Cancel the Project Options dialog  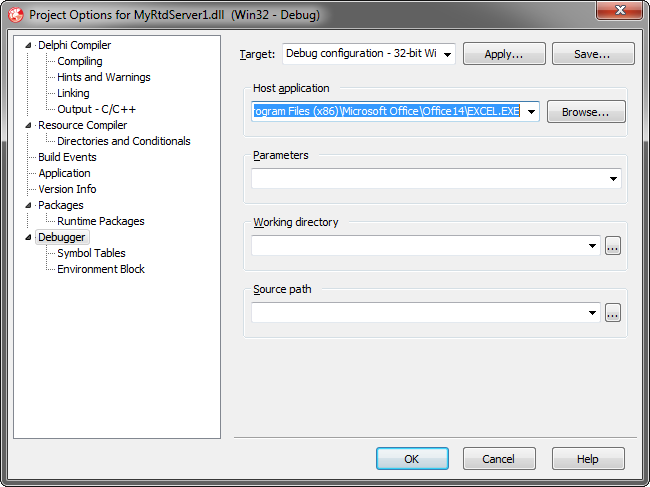tap(499, 459)
